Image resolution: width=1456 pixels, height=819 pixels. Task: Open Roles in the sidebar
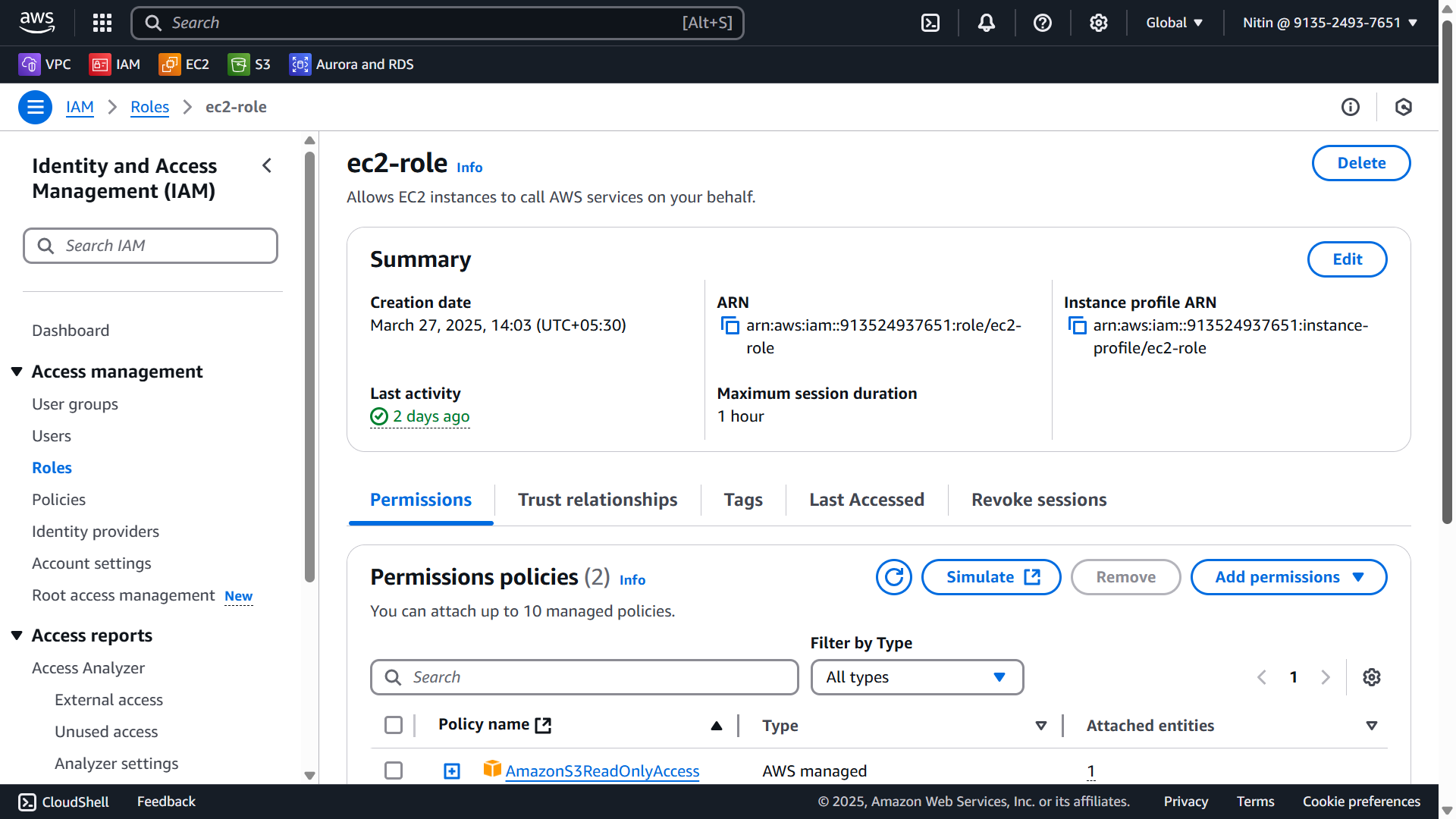tap(52, 468)
